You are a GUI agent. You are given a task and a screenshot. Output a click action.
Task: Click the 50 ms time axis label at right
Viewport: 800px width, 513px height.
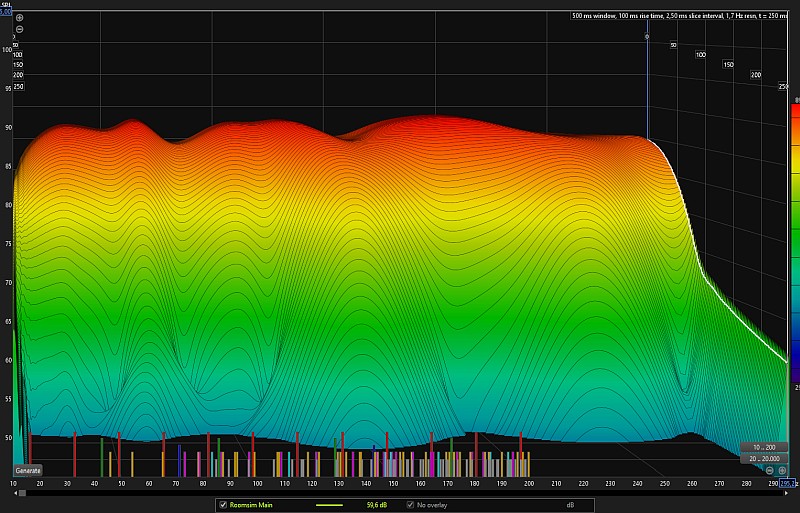(673, 45)
